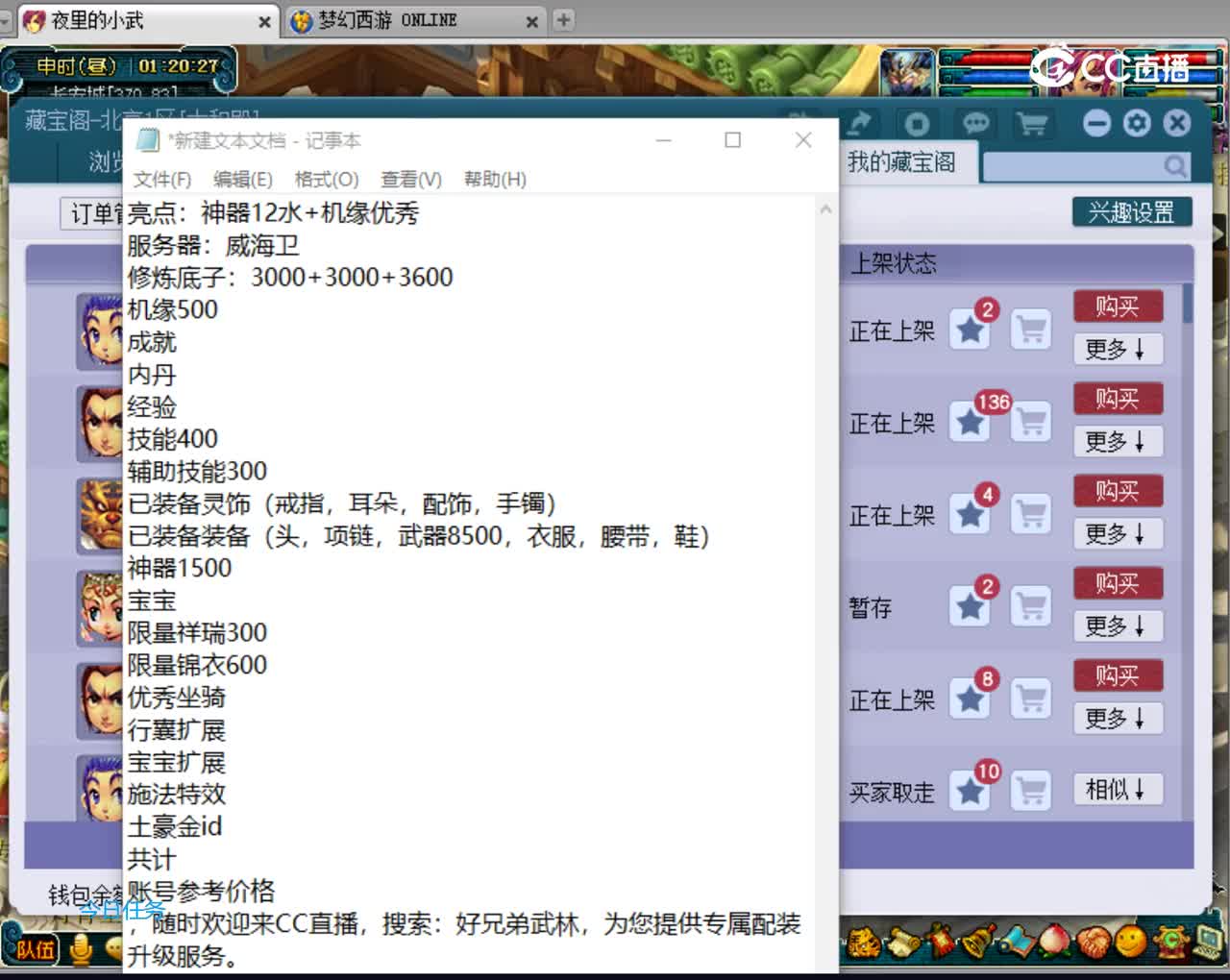Click the 兴趣设置 button
Image resolution: width=1230 pixels, height=980 pixels.
click(1132, 212)
